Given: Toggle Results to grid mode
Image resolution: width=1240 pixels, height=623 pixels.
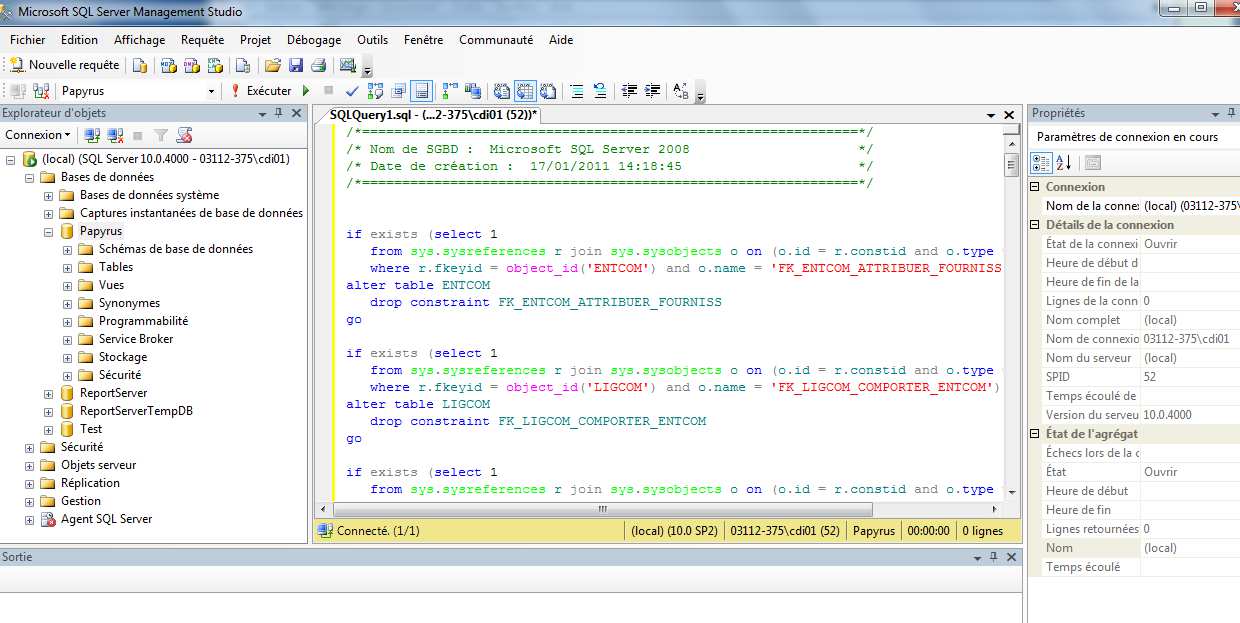Looking at the screenshot, I should [x=524, y=91].
